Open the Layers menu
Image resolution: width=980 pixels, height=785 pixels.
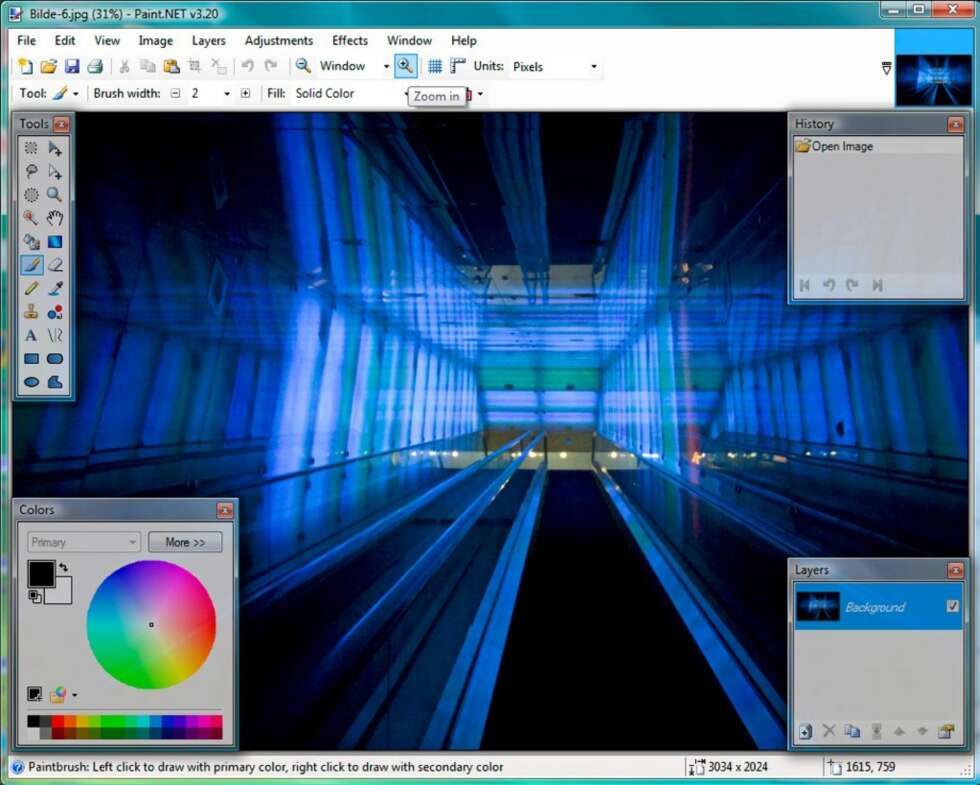tap(208, 41)
